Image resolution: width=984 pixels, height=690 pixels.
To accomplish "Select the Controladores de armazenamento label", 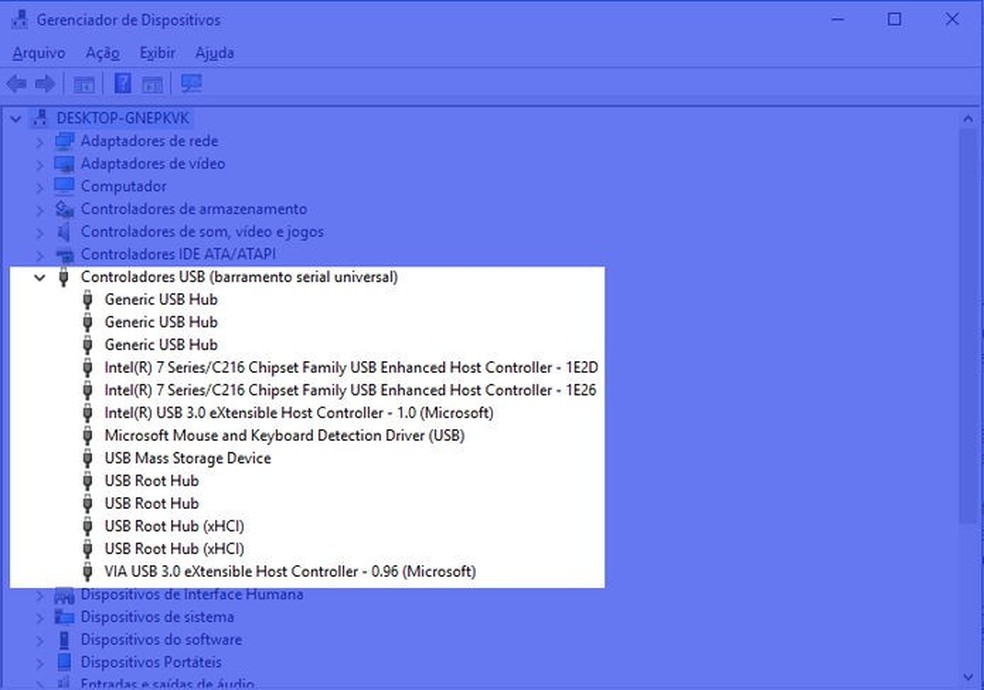I will coord(194,209).
